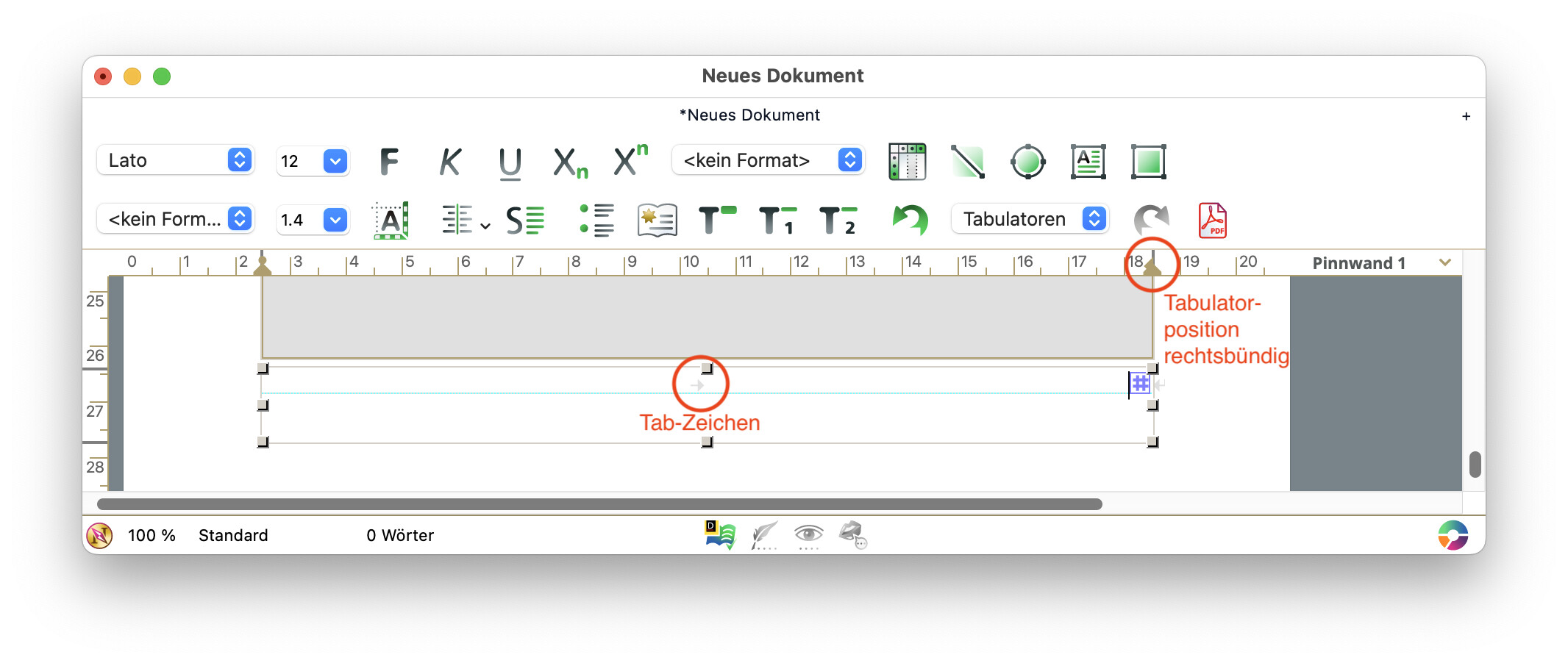Viewport: 1568px width, 663px height.
Task: Apply italic with the K icon
Action: [450, 161]
